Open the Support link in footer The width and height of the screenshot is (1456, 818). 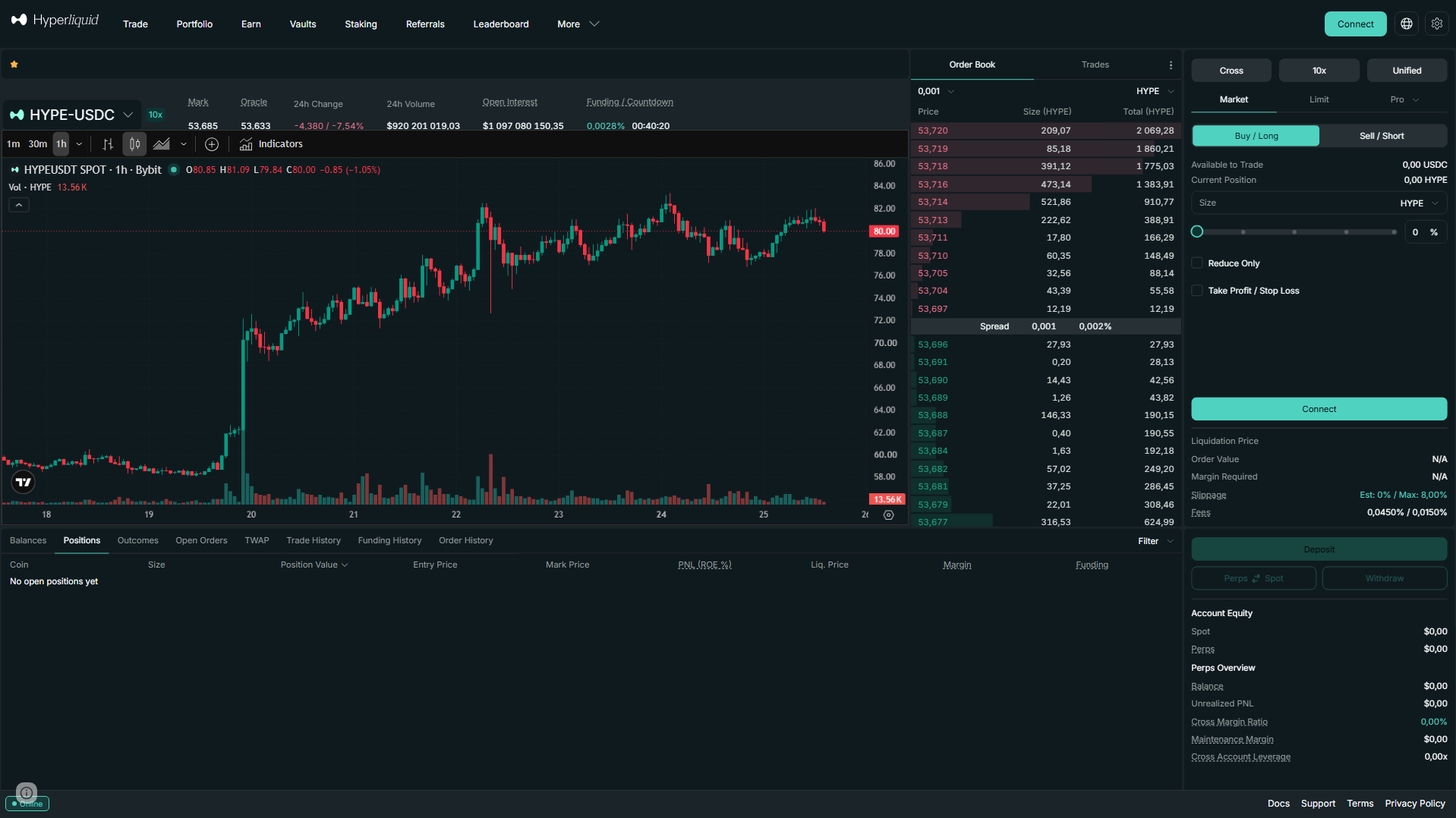click(x=1318, y=804)
